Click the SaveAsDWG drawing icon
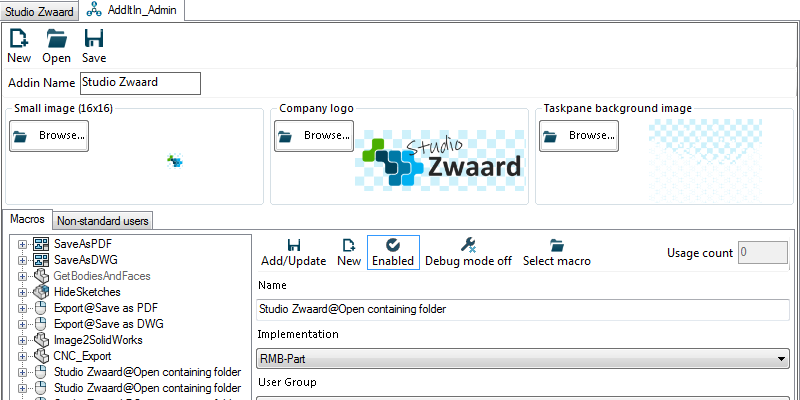This screenshot has width=800, height=400. pyautogui.click(x=41, y=260)
